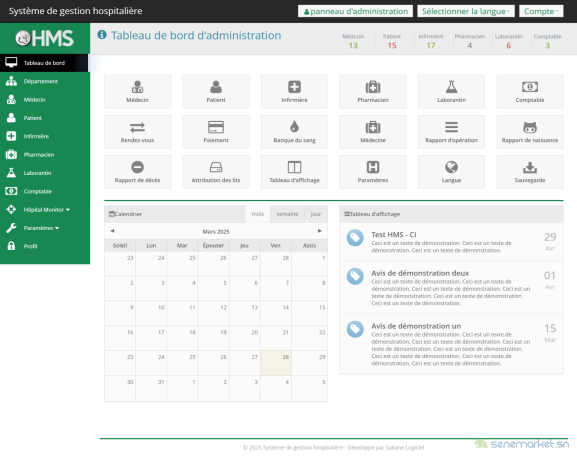
Task: Select Profil menu item label
Action: (31, 246)
